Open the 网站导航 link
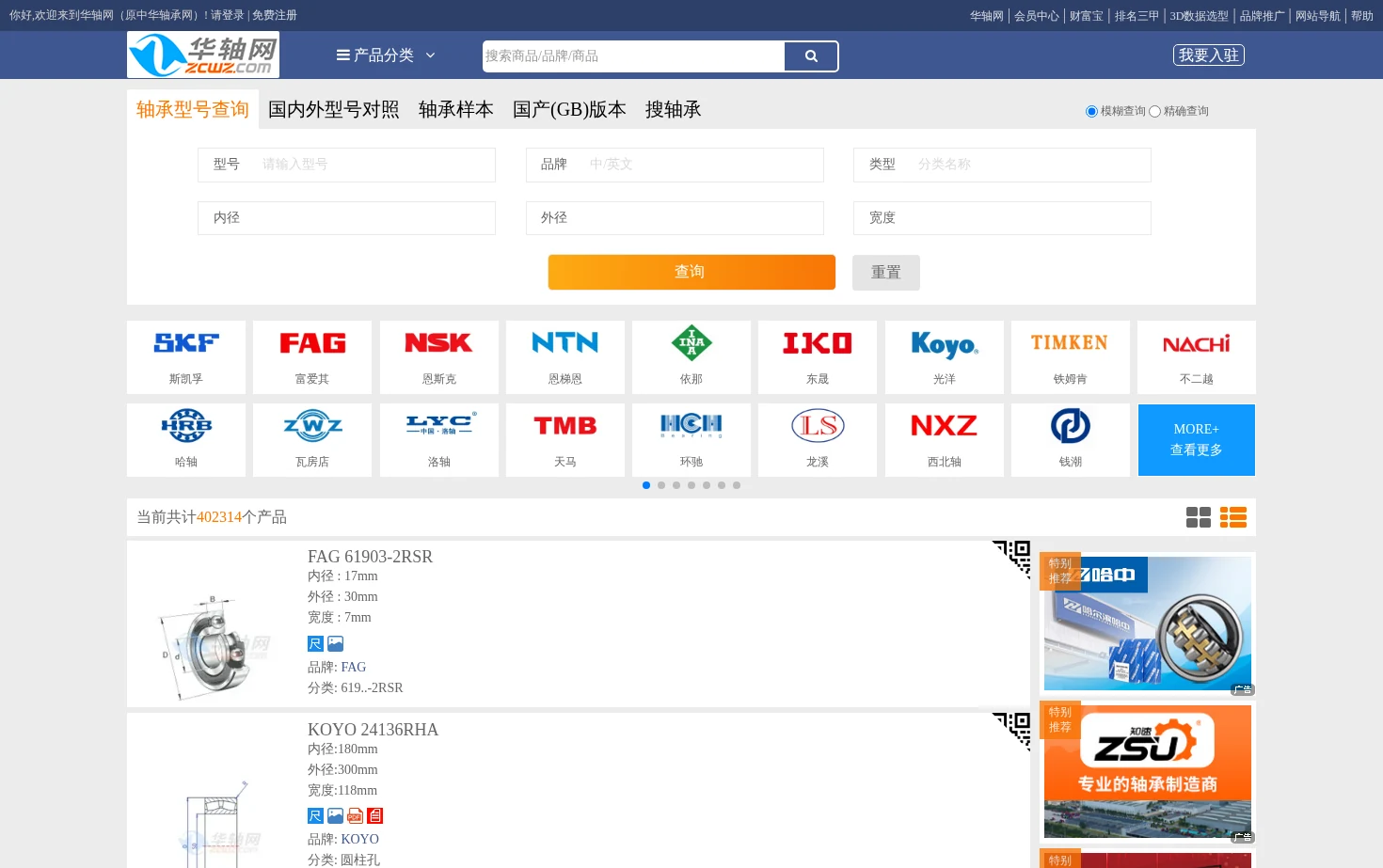The image size is (1383, 868). [x=1318, y=16]
